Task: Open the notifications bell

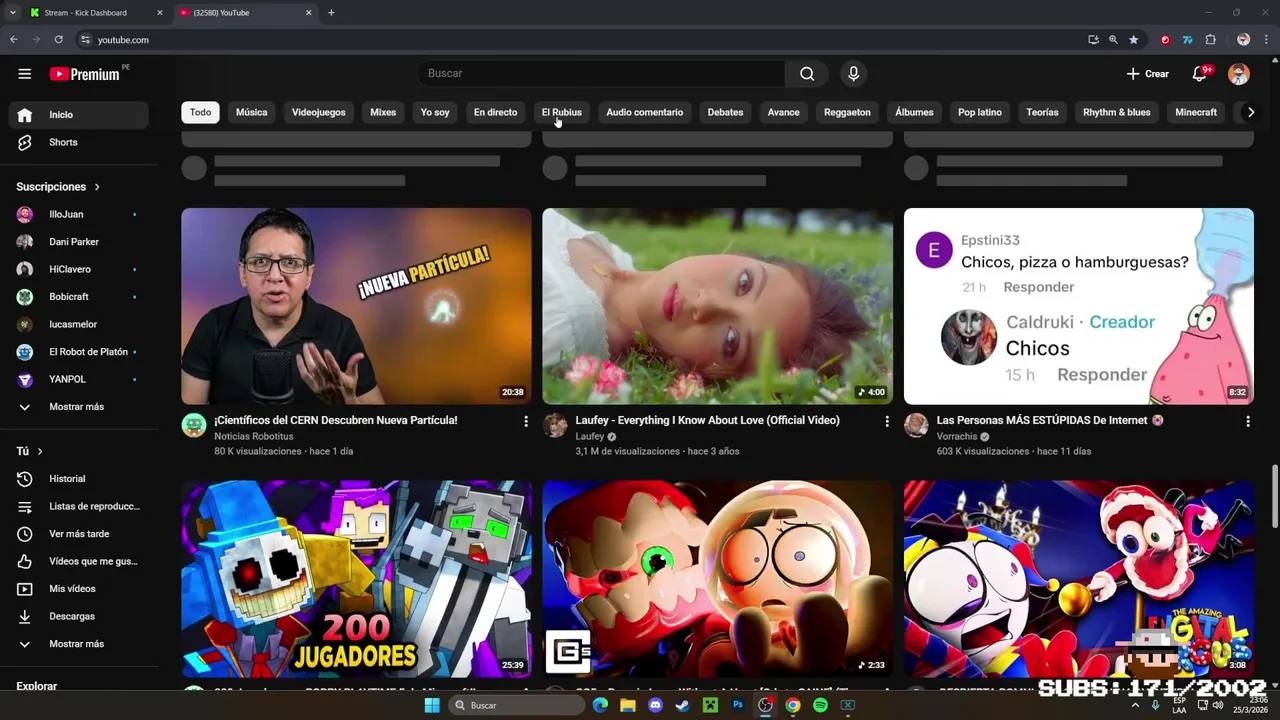Action: (1199, 74)
